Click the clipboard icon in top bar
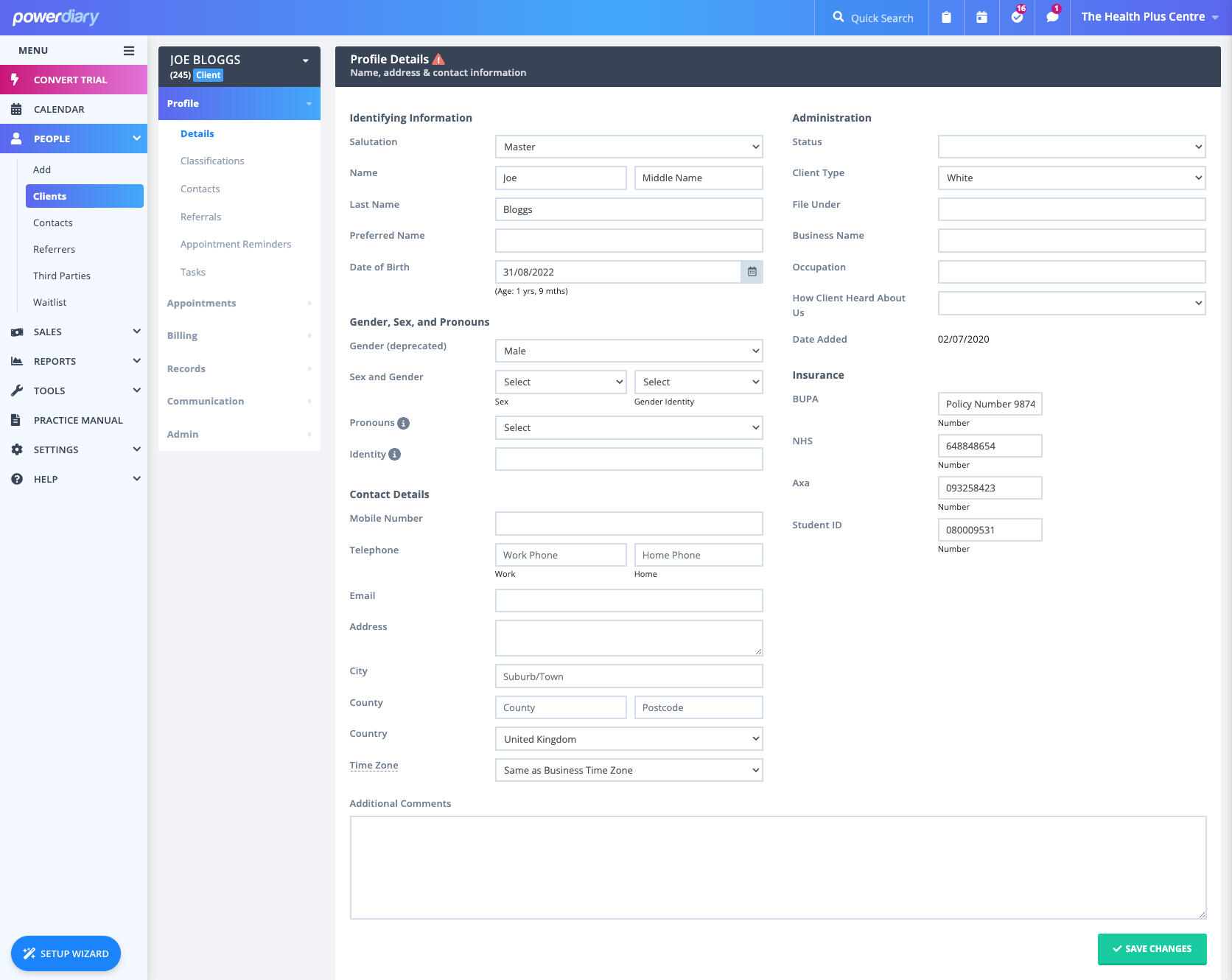The image size is (1232, 980). pos(946,17)
